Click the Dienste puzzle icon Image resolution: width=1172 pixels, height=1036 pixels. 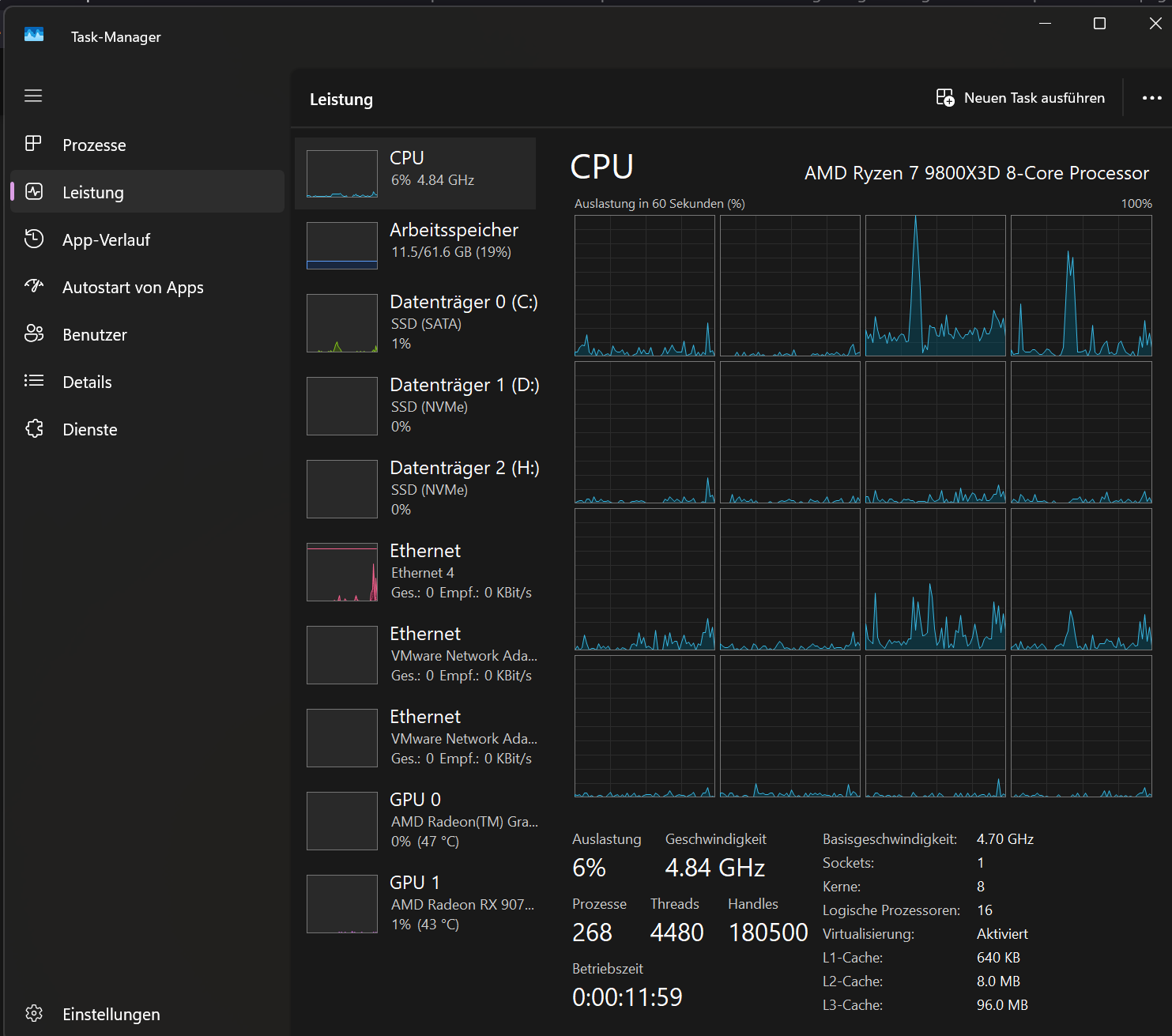pos(34,428)
